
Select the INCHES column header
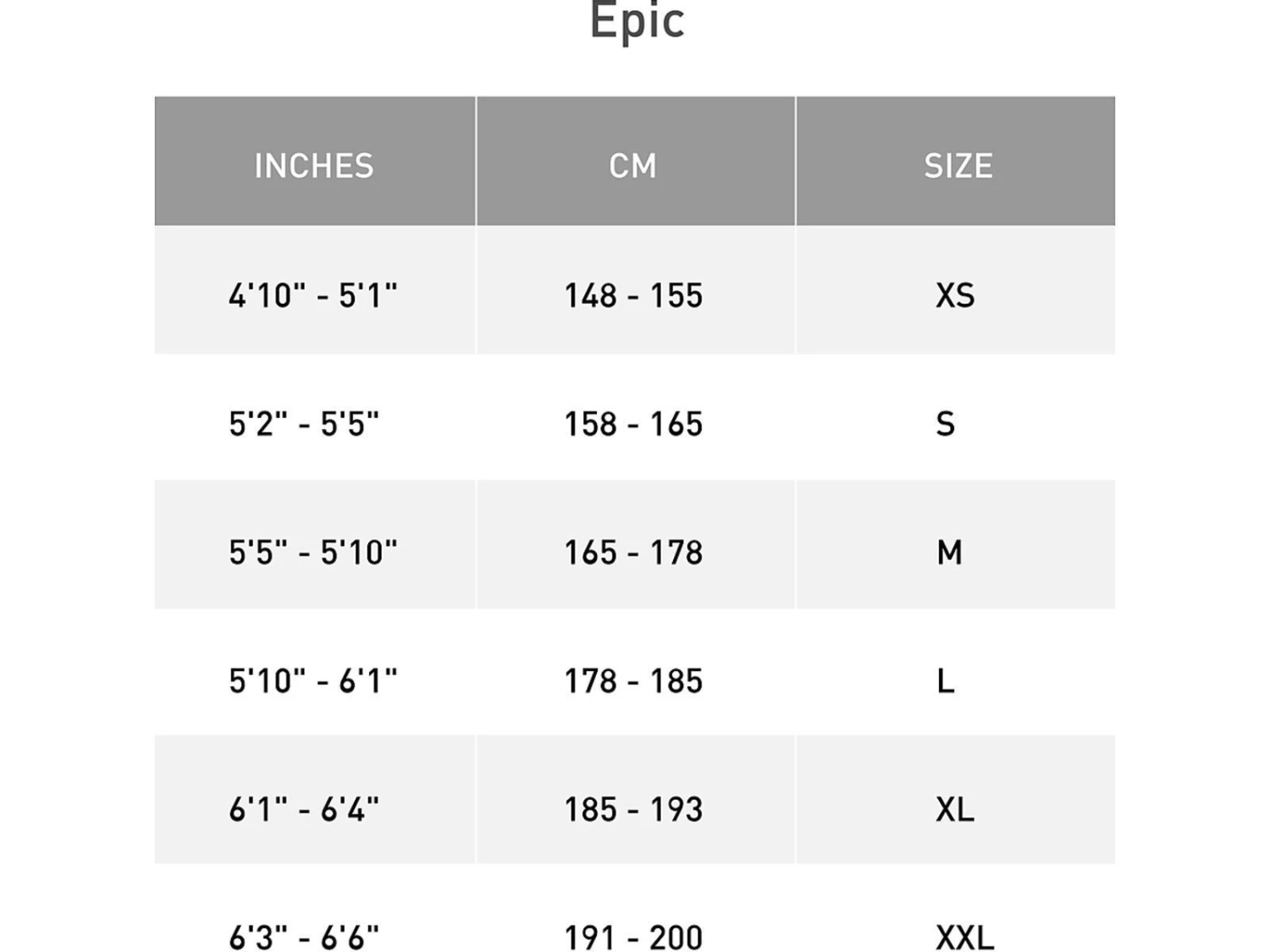point(314,165)
